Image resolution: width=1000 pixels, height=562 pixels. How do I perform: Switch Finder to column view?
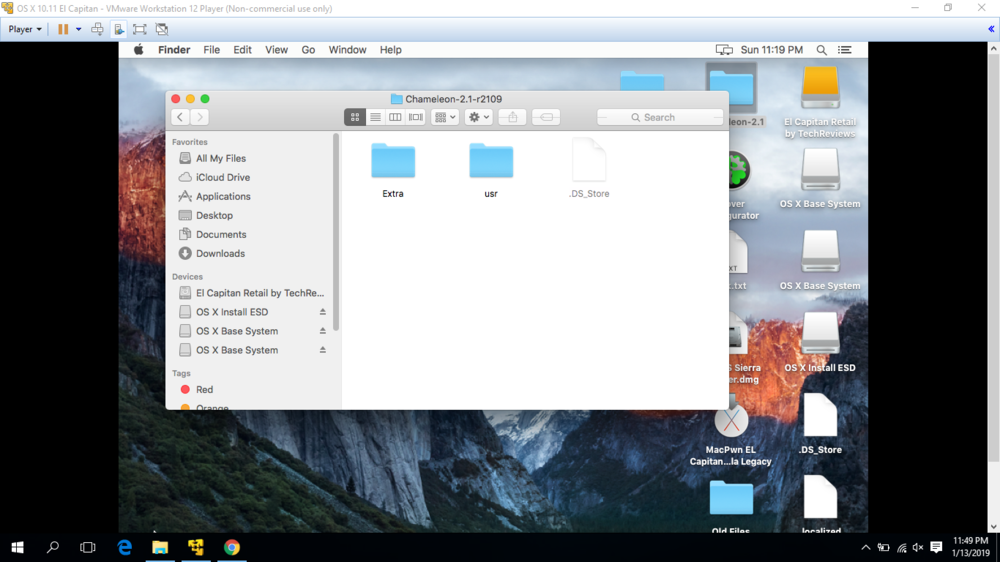[x=395, y=117]
